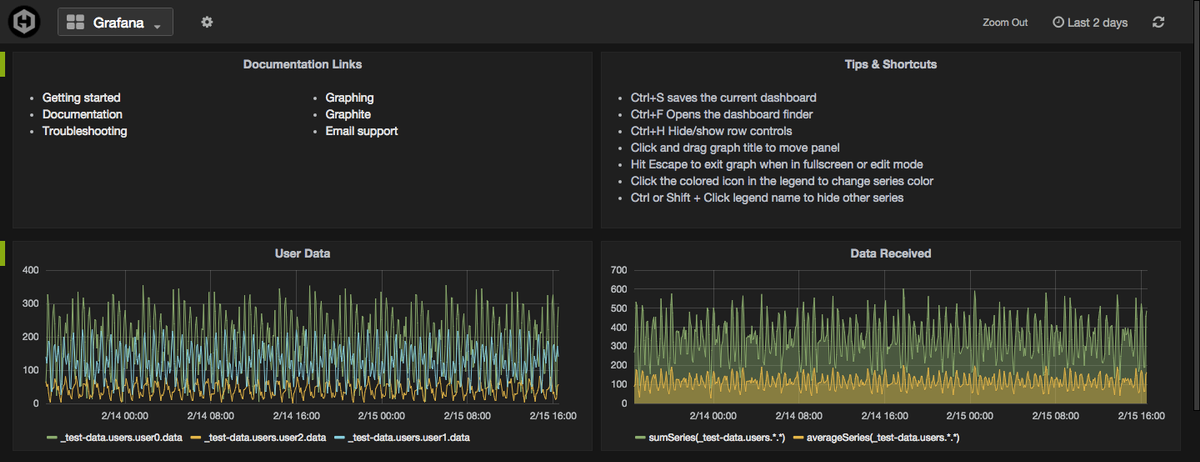Image resolution: width=1200 pixels, height=462 pixels.
Task: Click the Data Received panel title
Action: tap(890, 254)
